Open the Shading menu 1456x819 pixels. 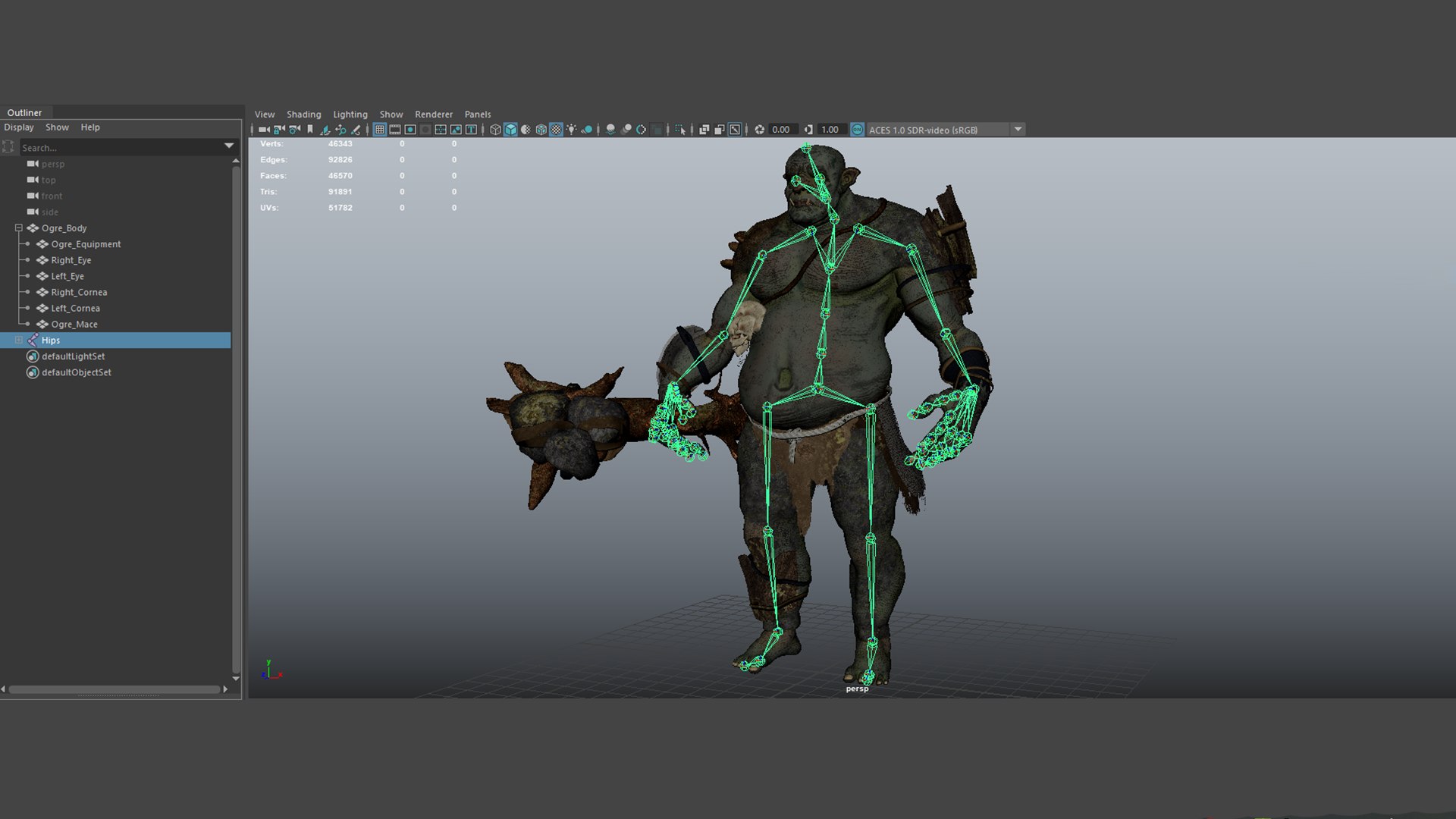pyautogui.click(x=303, y=115)
